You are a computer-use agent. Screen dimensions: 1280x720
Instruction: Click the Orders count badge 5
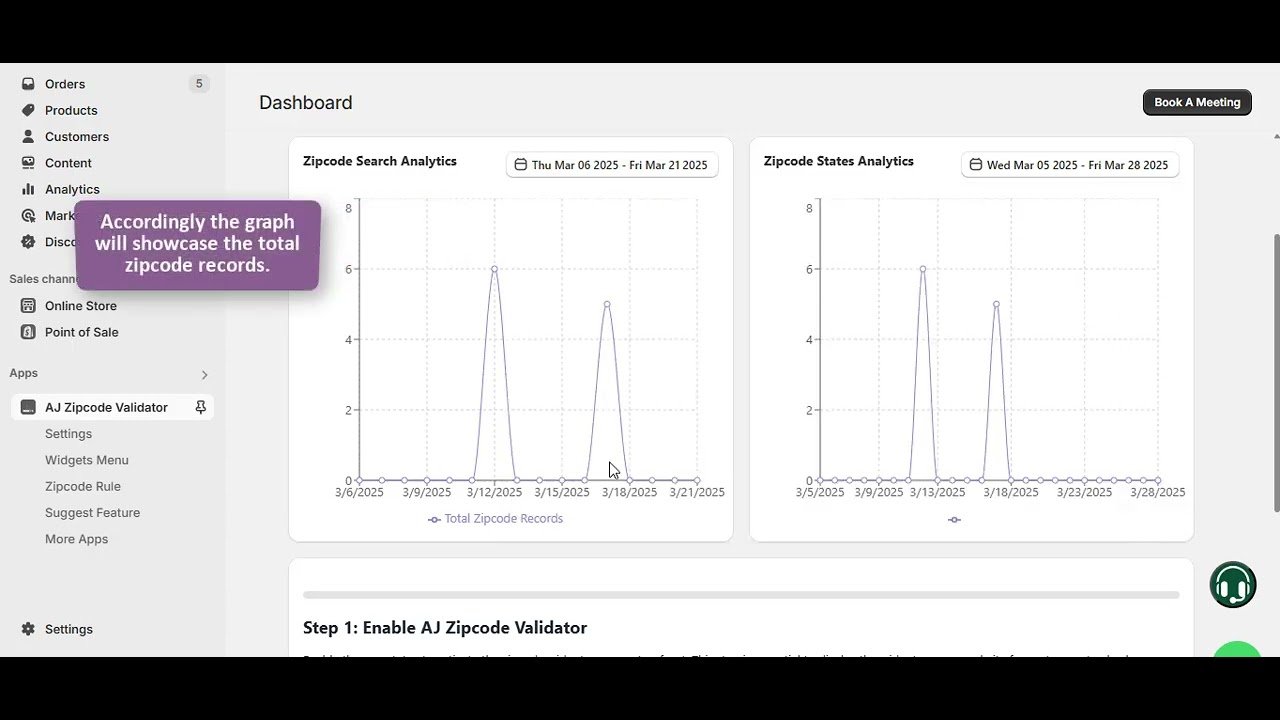199,84
